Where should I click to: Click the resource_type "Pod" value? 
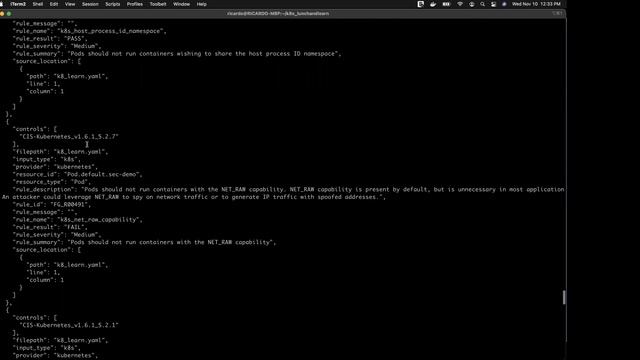[81, 182]
